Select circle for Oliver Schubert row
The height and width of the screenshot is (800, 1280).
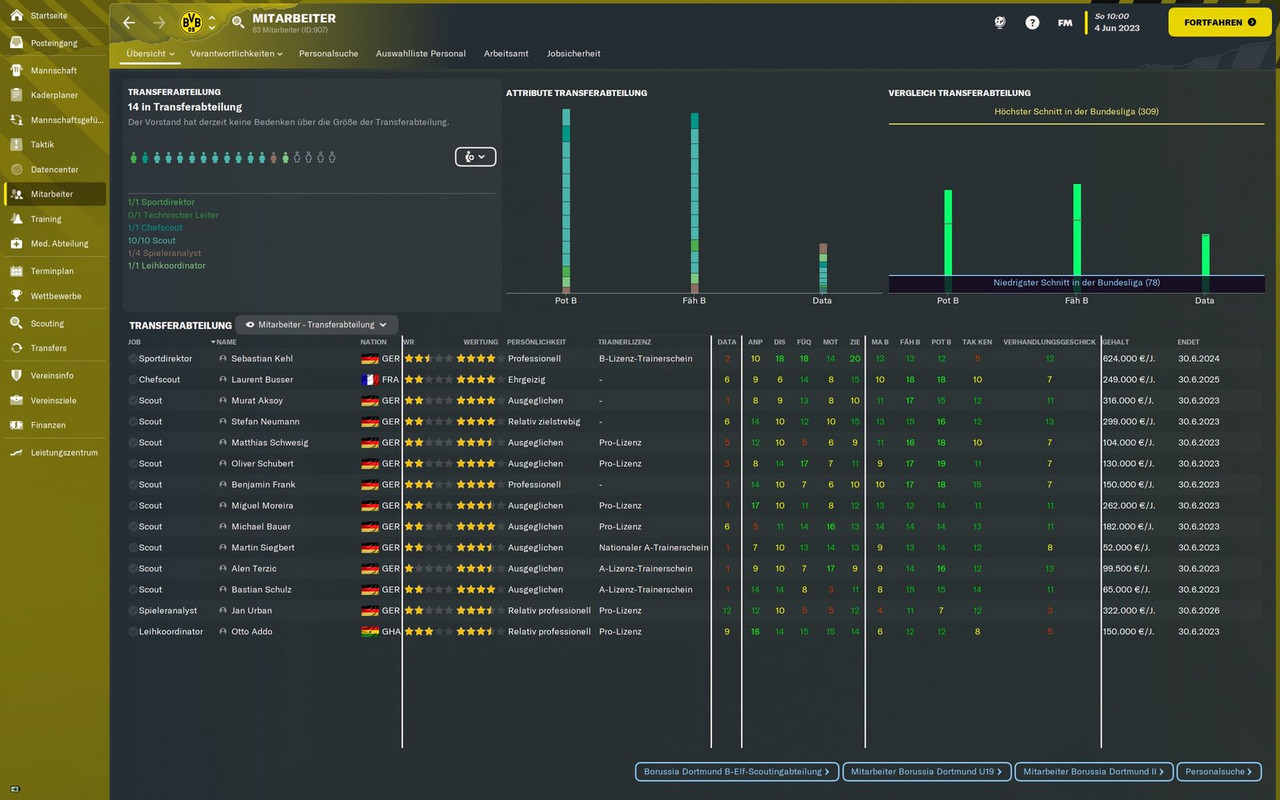pos(132,463)
